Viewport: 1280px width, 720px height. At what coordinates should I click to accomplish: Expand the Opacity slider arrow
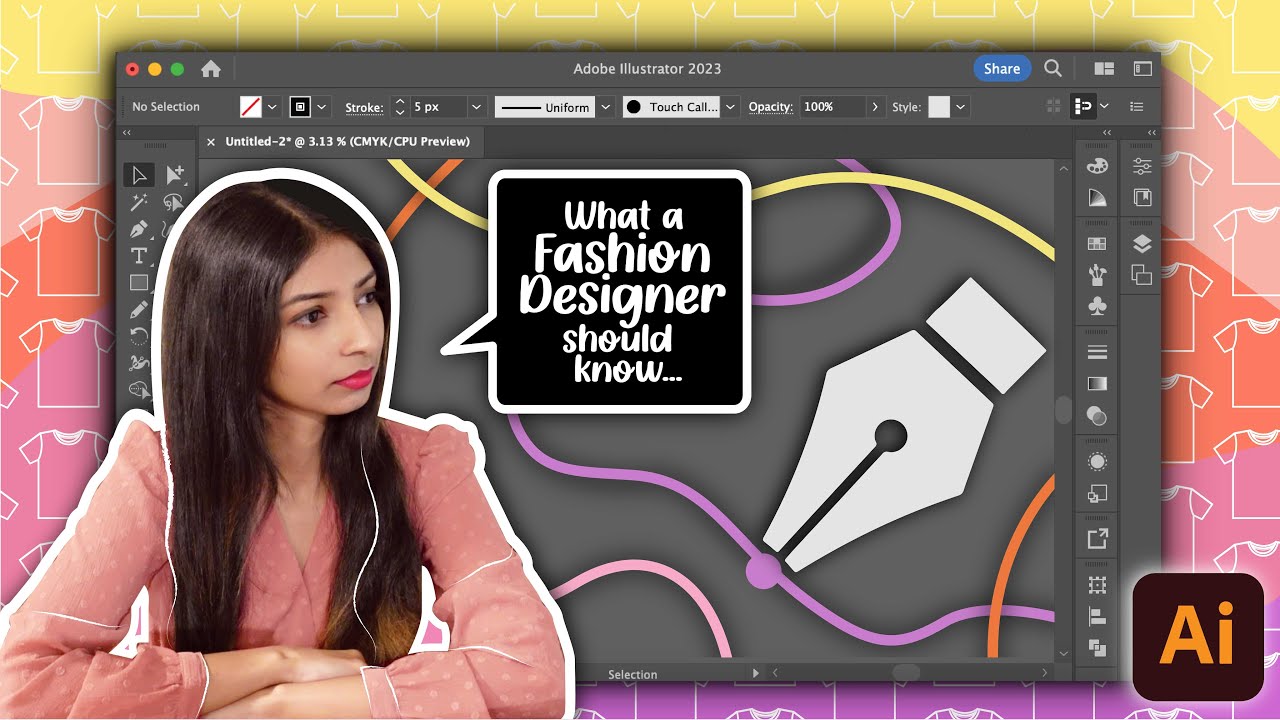877,107
